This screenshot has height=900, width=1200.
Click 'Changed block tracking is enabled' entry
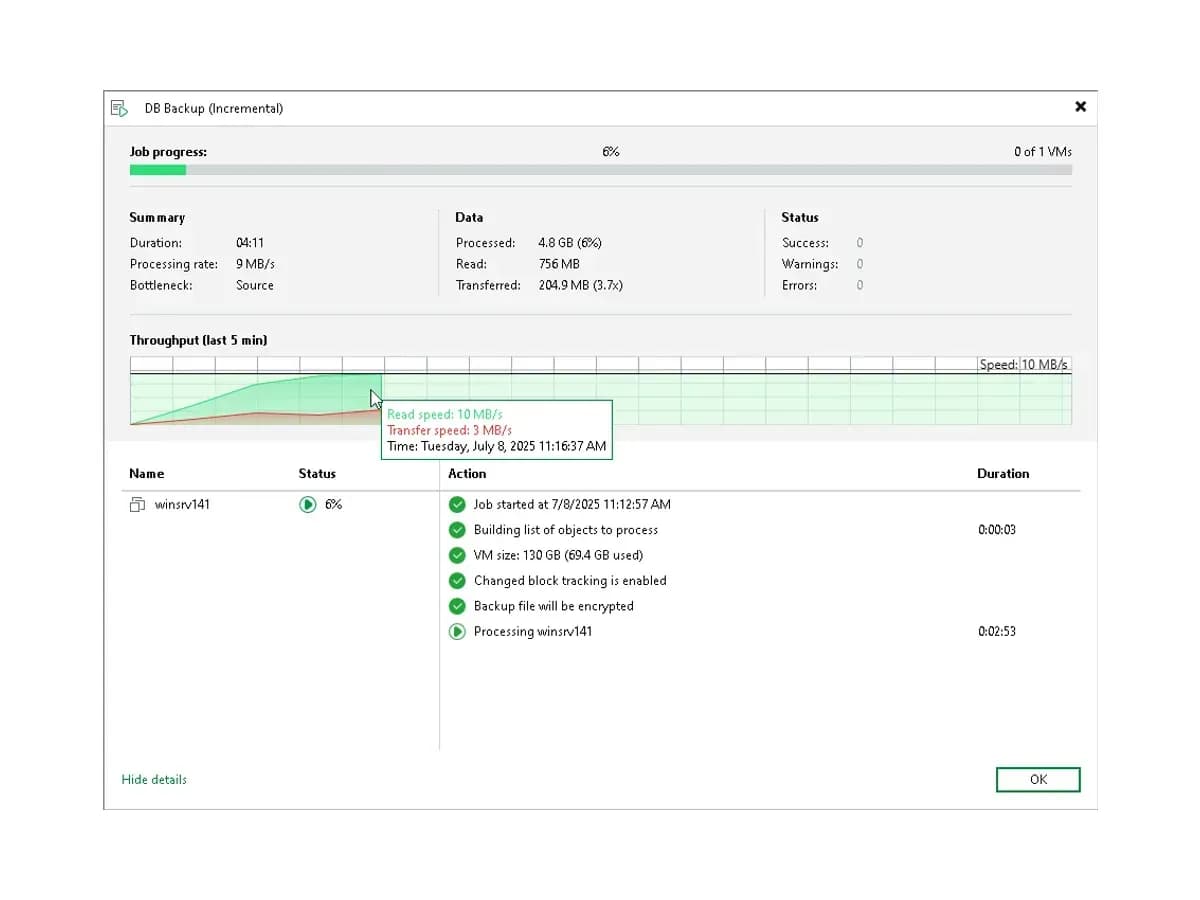[570, 581]
